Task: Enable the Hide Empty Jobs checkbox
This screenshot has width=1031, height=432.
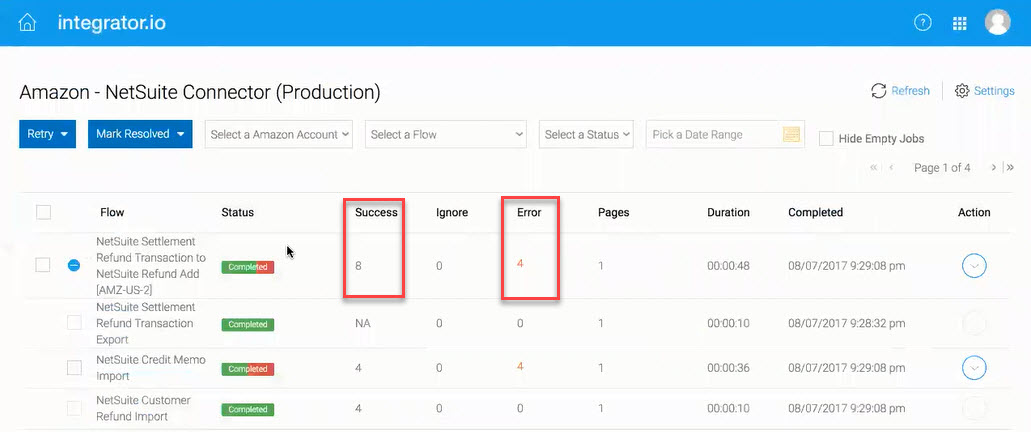Action: (x=827, y=138)
